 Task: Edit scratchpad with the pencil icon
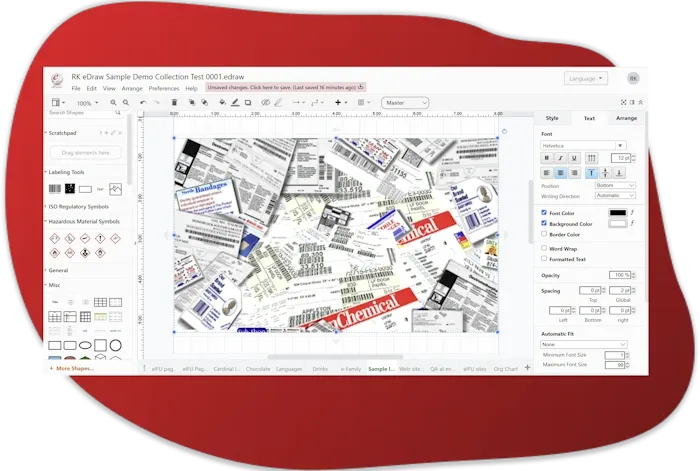click(113, 133)
